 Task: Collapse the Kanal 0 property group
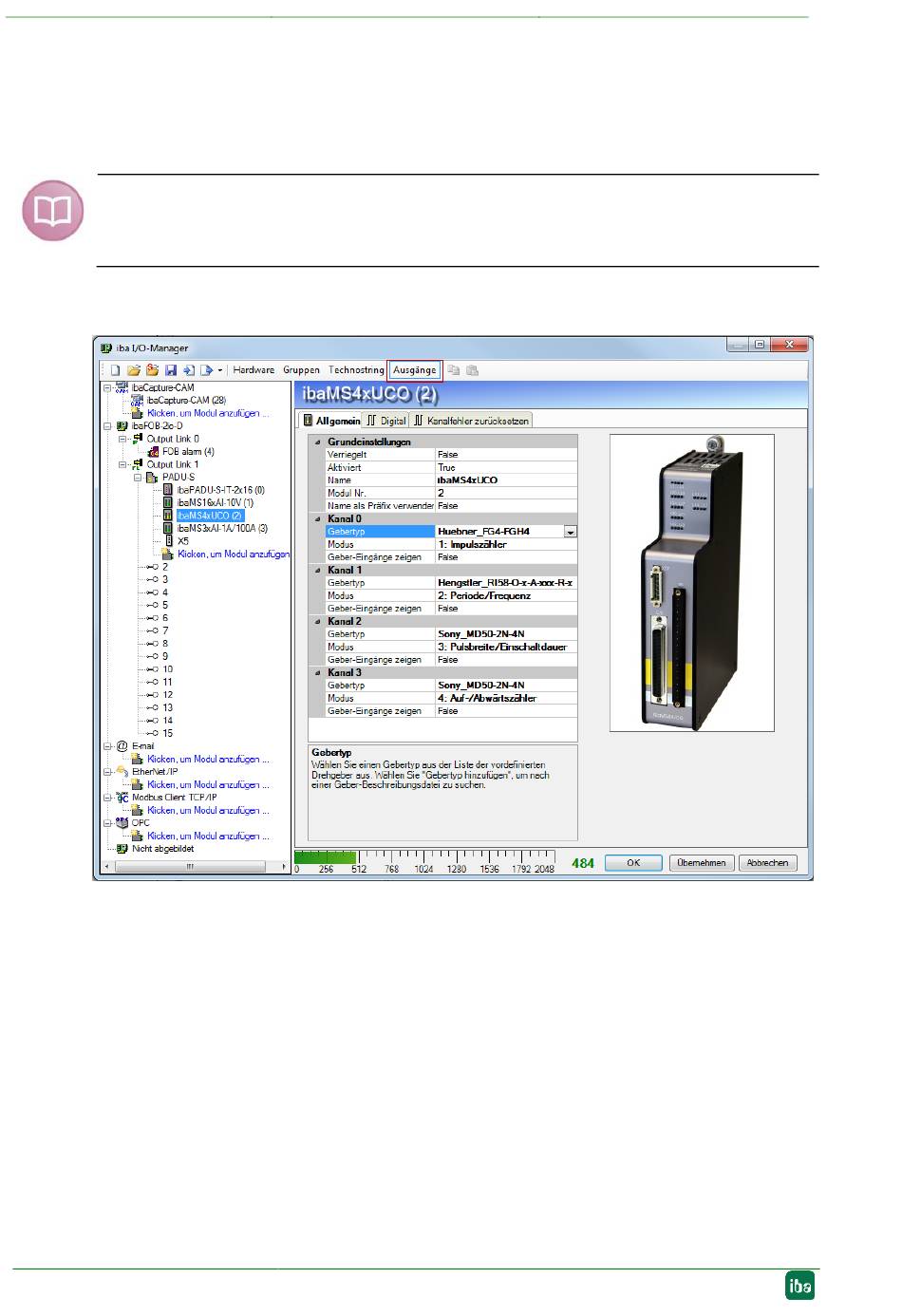pos(318,519)
